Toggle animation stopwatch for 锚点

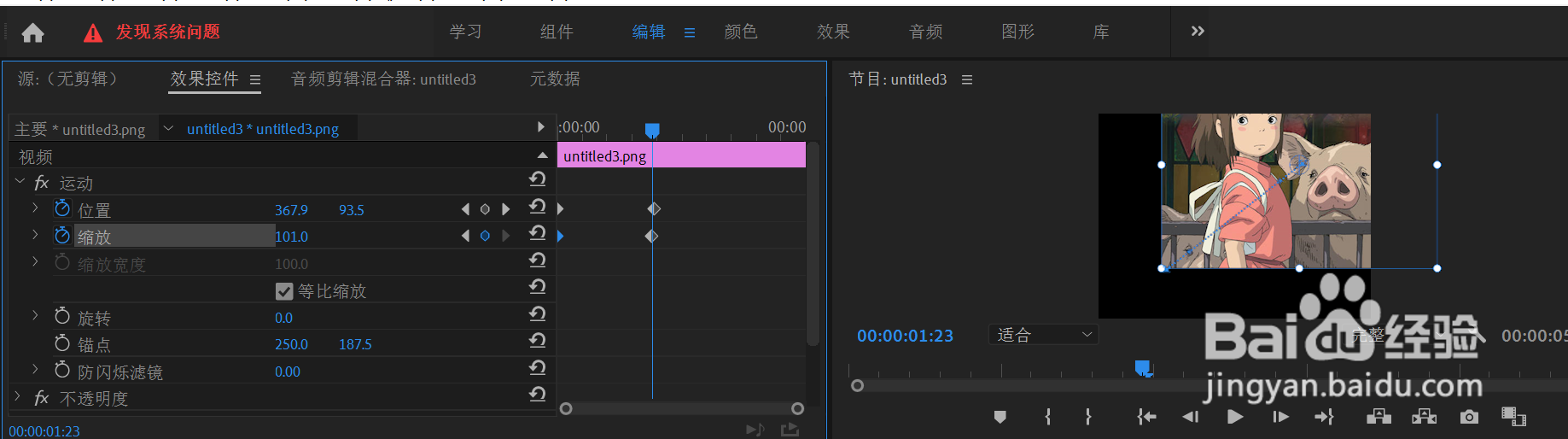[x=62, y=343]
